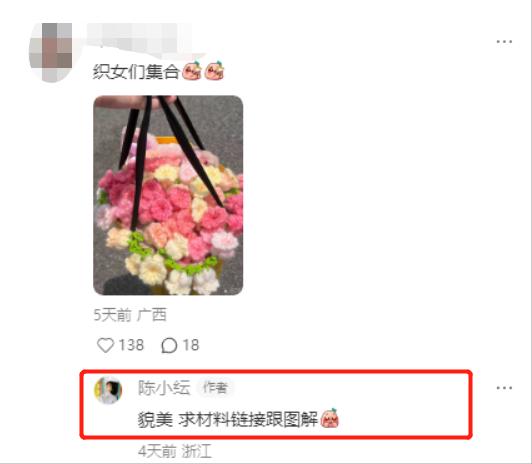
Task: Click the second peach emoji after 织女们集合
Action: pos(214,71)
